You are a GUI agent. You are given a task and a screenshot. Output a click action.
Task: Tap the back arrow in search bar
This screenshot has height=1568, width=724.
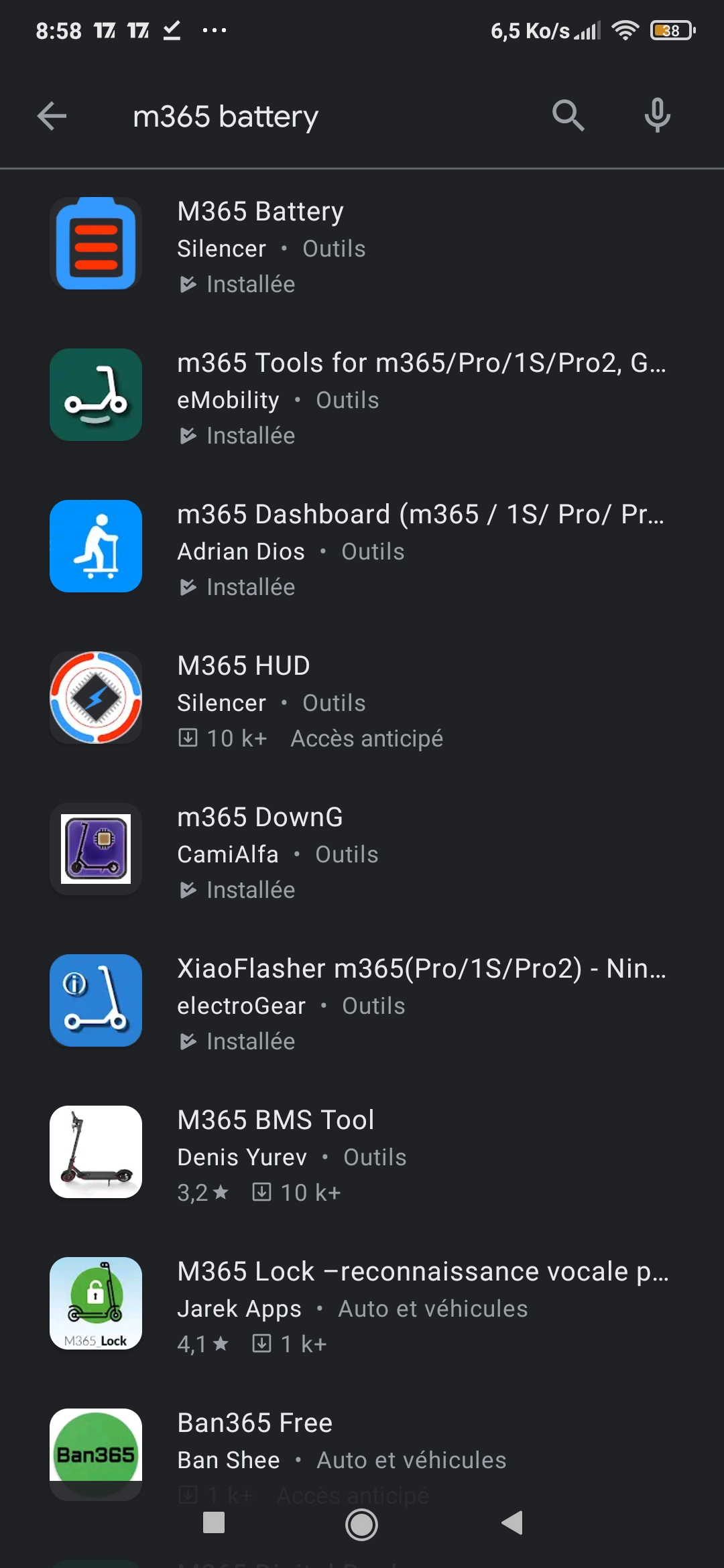click(52, 116)
